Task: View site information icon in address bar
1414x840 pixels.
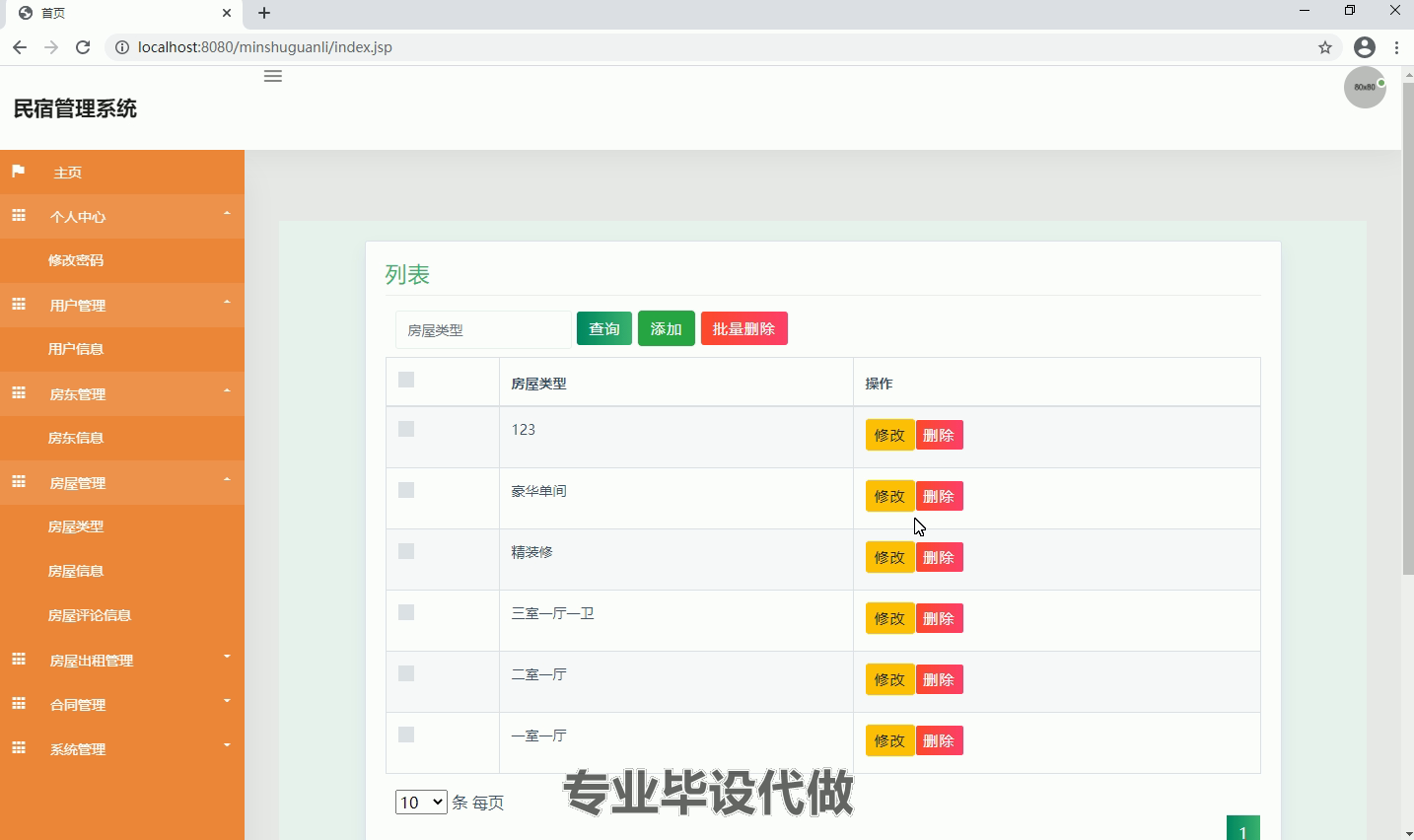Action: click(x=122, y=47)
